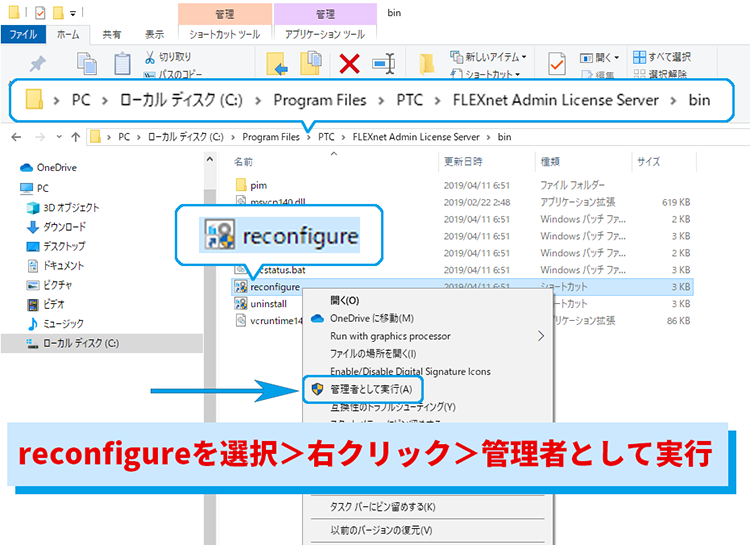This screenshot has width=750, height=545.
Task: Switch to the ホーム ribbon tab
Action: [x=68, y=34]
